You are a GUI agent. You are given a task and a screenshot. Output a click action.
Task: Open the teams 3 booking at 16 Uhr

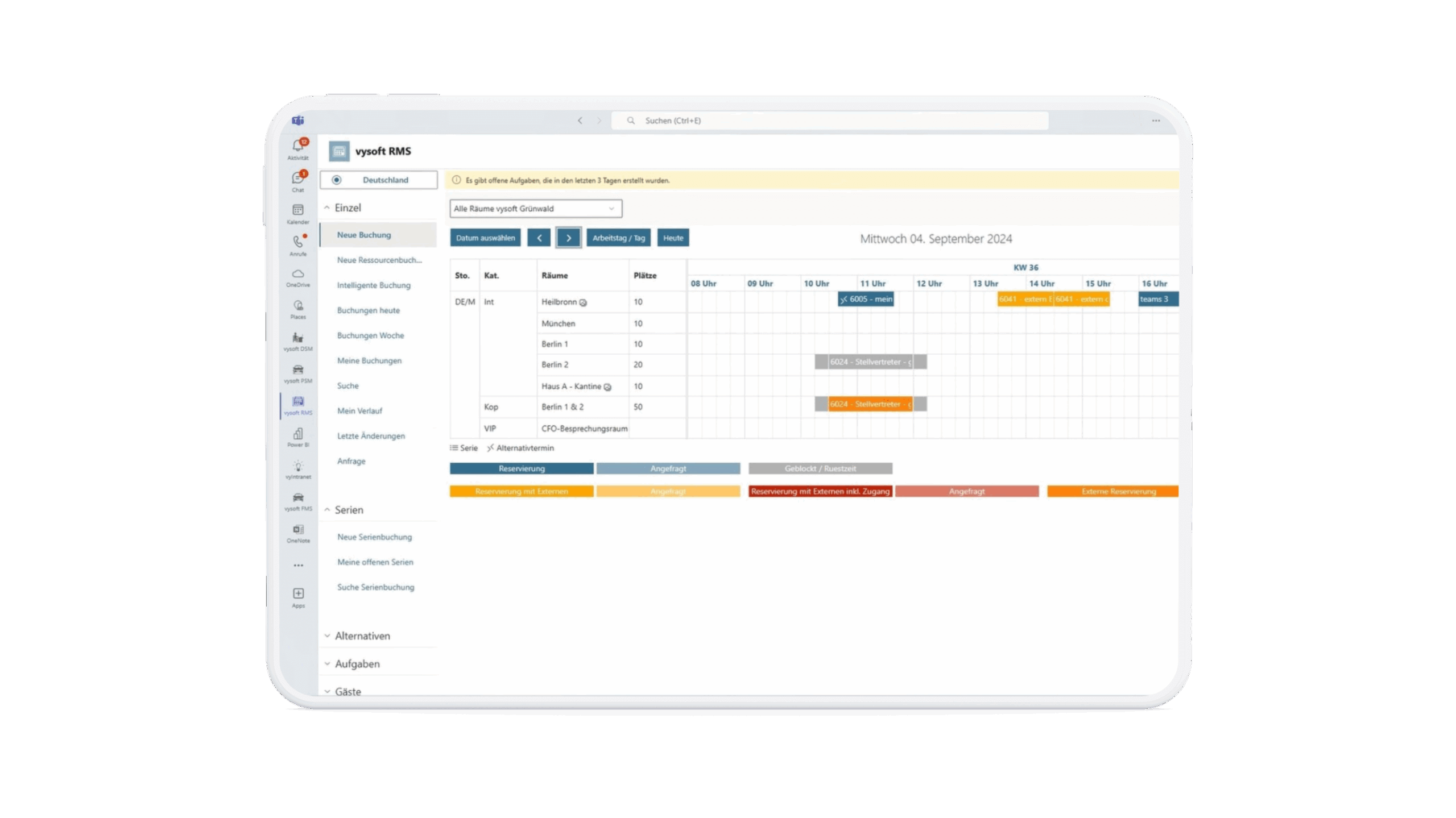click(x=1158, y=299)
